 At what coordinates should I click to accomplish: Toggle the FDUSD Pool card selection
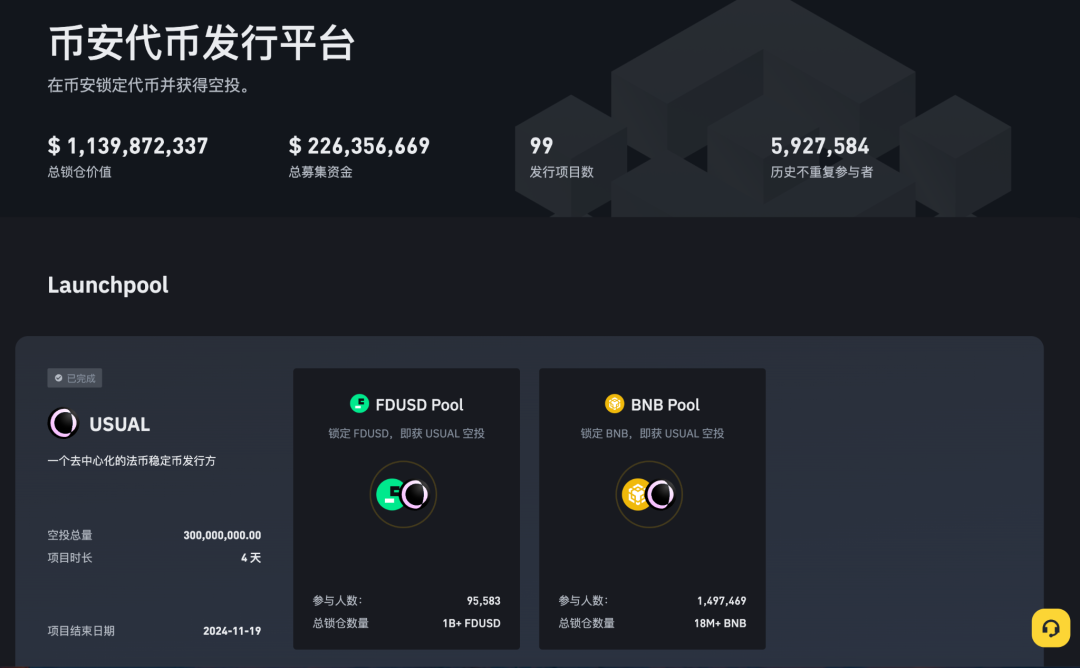[x=406, y=508]
